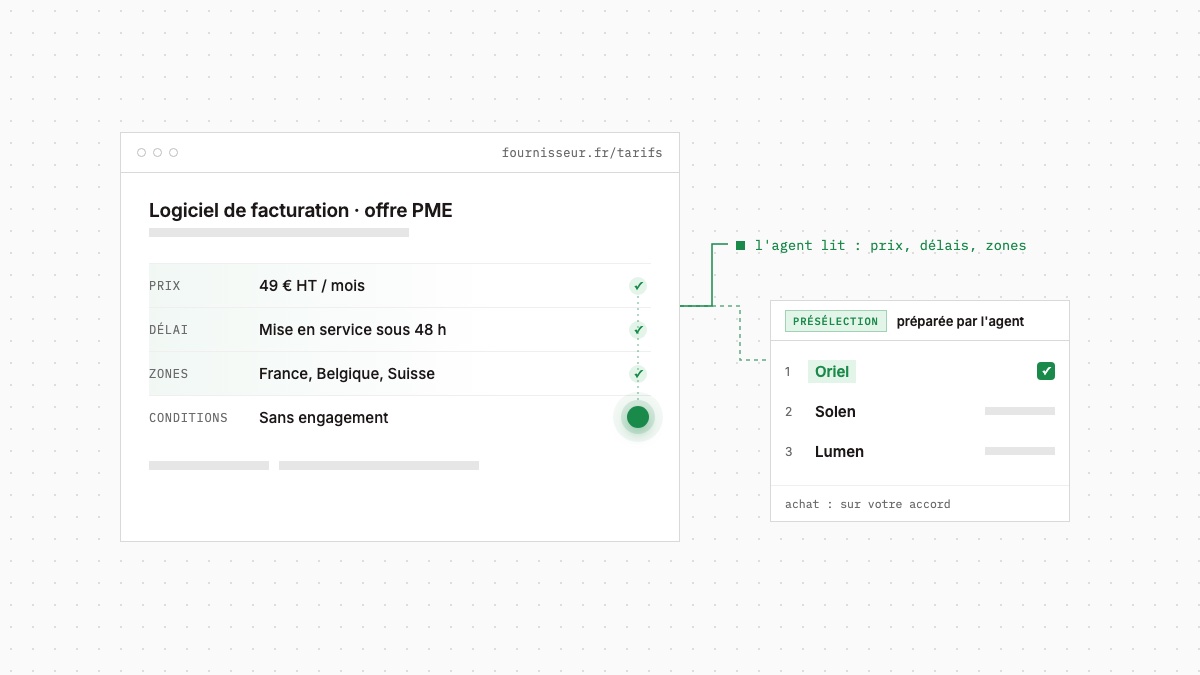Click the rank number 3 beside Lumen
Viewport: 1200px width, 675px height.
click(788, 452)
